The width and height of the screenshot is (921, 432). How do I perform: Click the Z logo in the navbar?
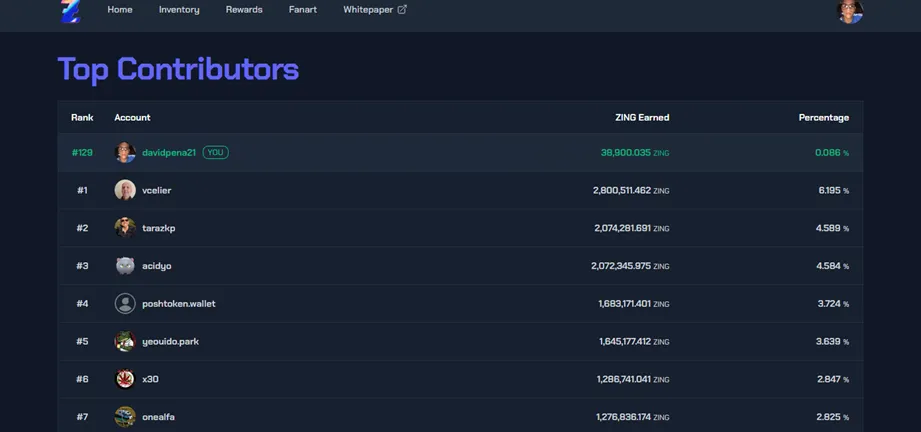pos(70,11)
